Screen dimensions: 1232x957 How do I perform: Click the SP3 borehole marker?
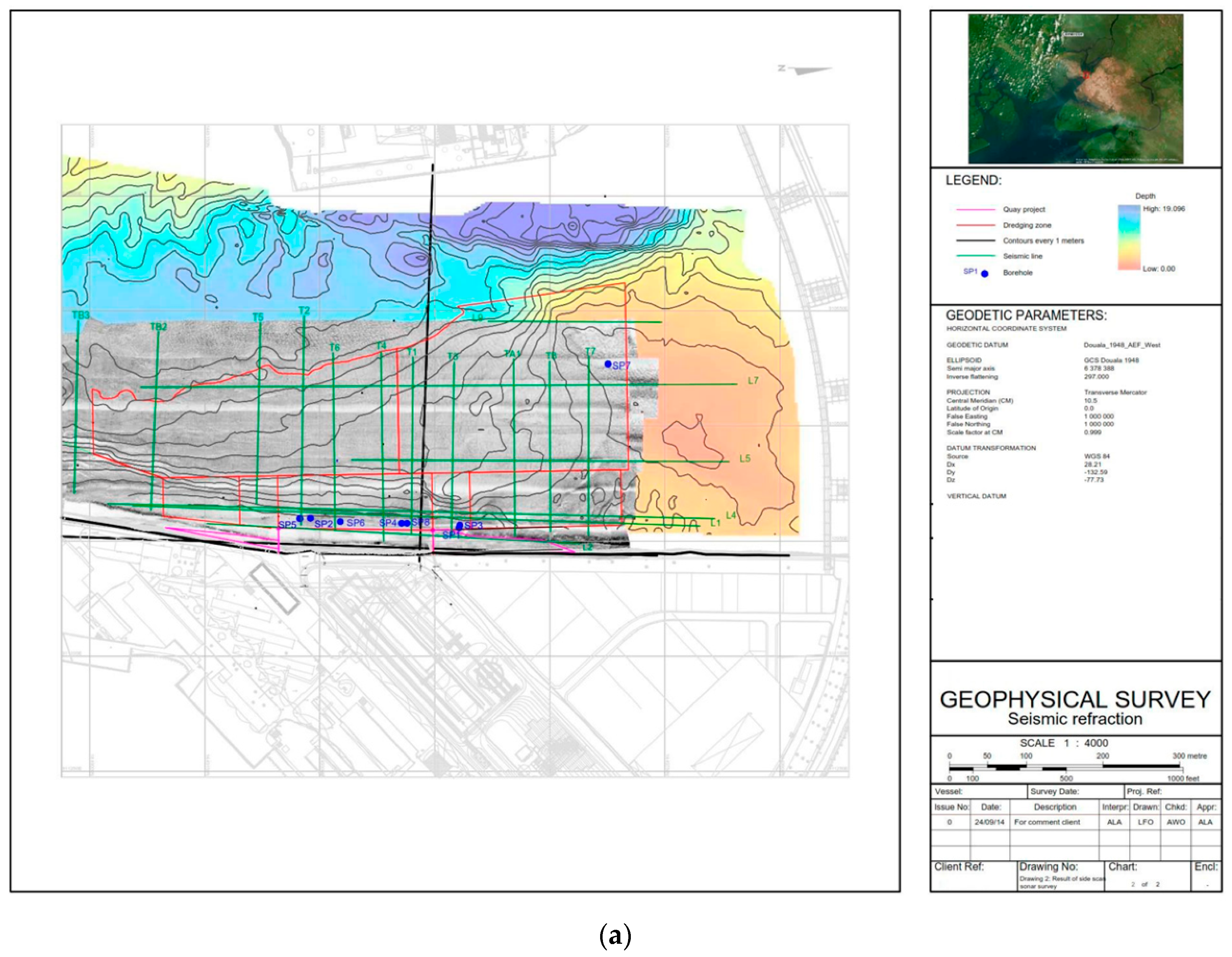(460, 525)
